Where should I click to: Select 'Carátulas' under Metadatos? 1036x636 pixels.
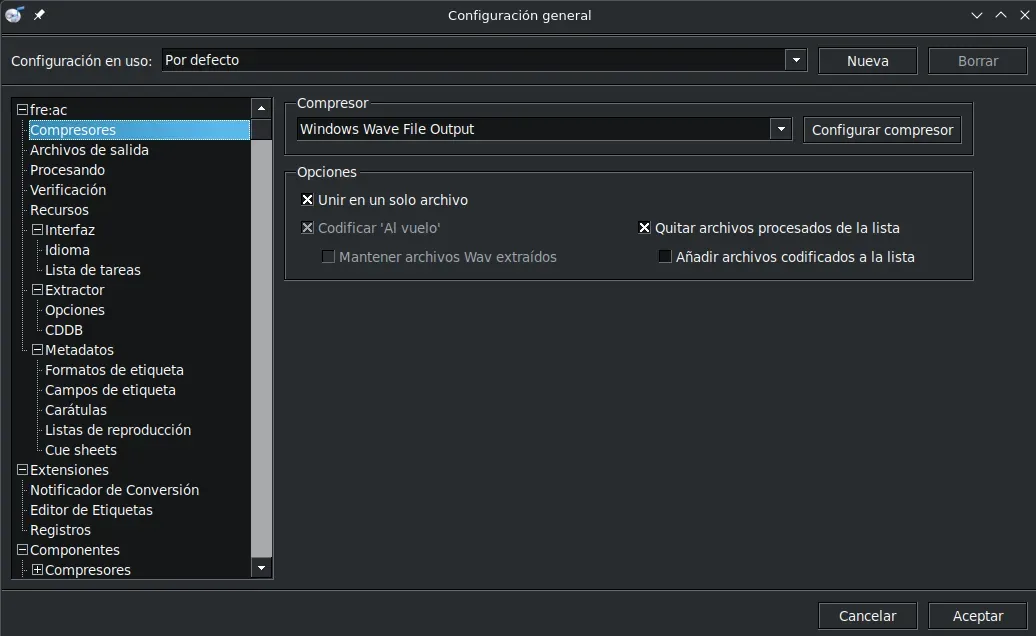point(75,409)
